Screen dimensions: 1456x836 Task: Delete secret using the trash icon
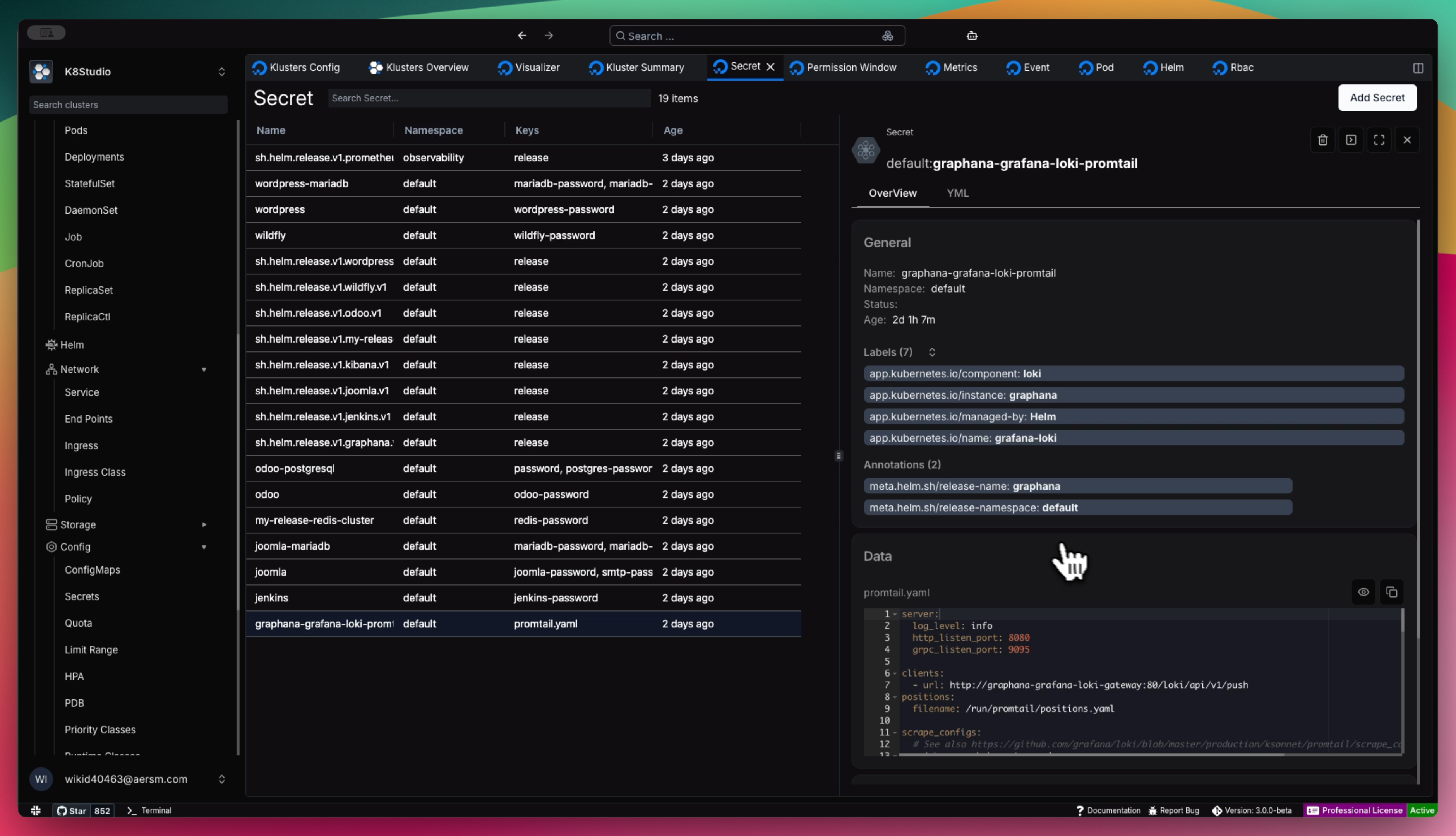1322,139
